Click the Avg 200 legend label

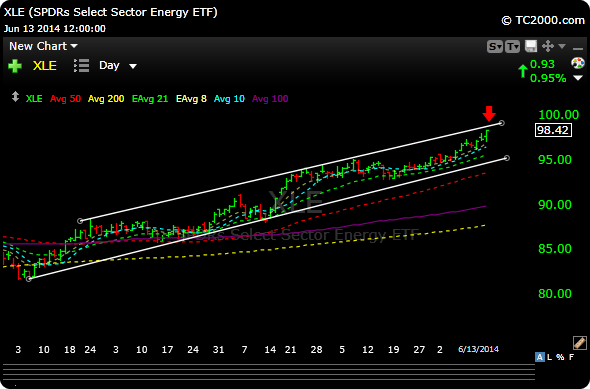pyautogui.click(x=106, y=99)
